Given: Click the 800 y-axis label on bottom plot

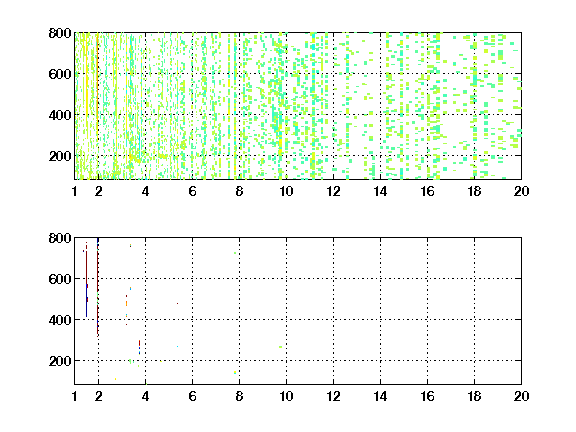Looking at the screenshot, I should tap(60, 238).
